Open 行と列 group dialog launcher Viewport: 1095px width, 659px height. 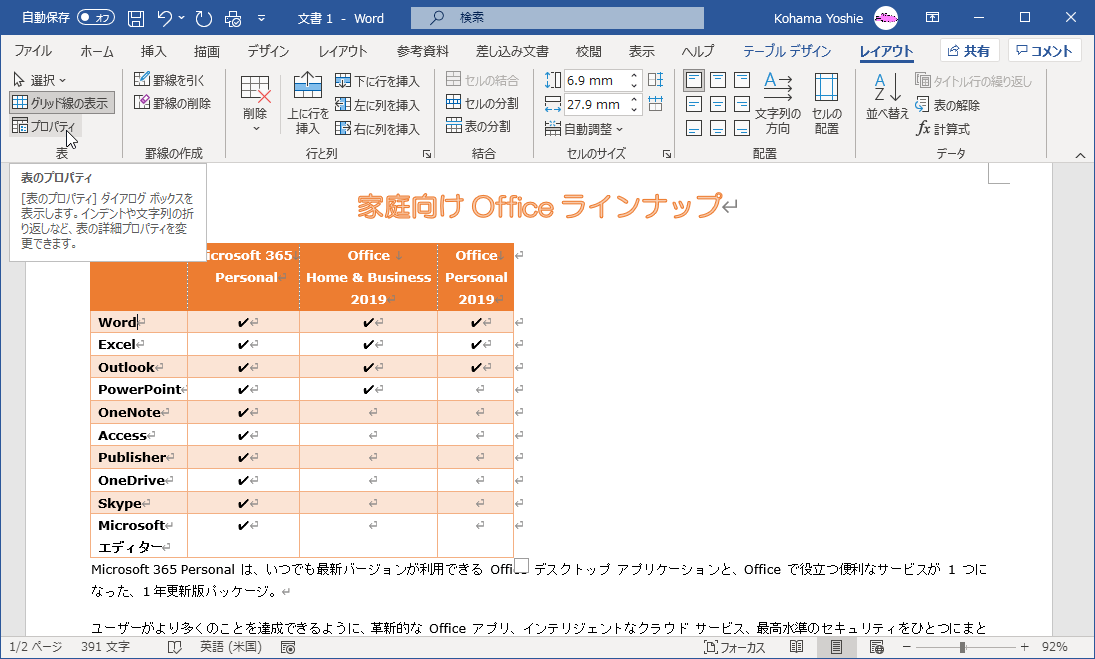coord(427,154)
